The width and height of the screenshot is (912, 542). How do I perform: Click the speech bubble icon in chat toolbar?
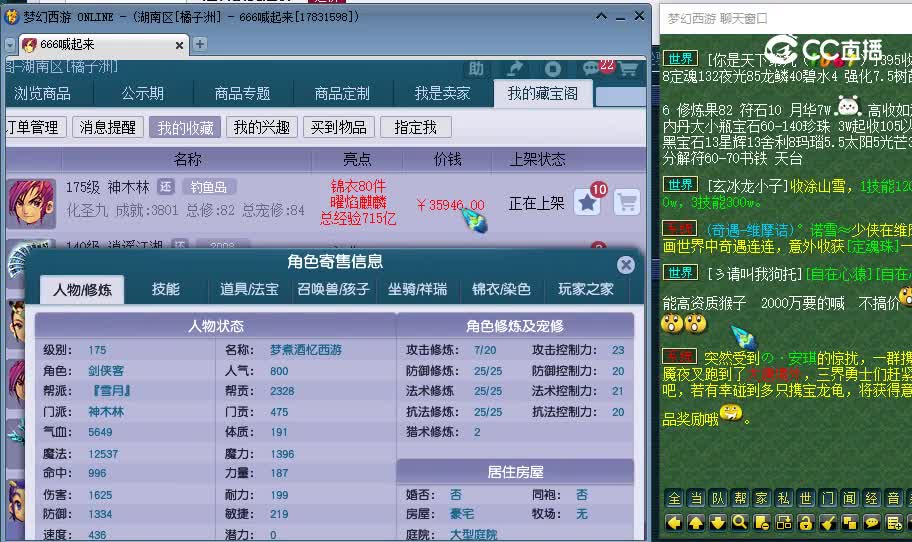pyautogui.click(x=872, y=523)
